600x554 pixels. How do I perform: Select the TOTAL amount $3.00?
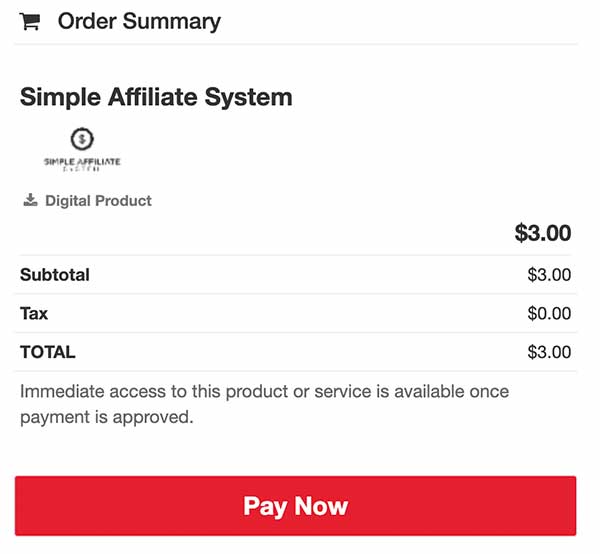(x=549, y=352)
